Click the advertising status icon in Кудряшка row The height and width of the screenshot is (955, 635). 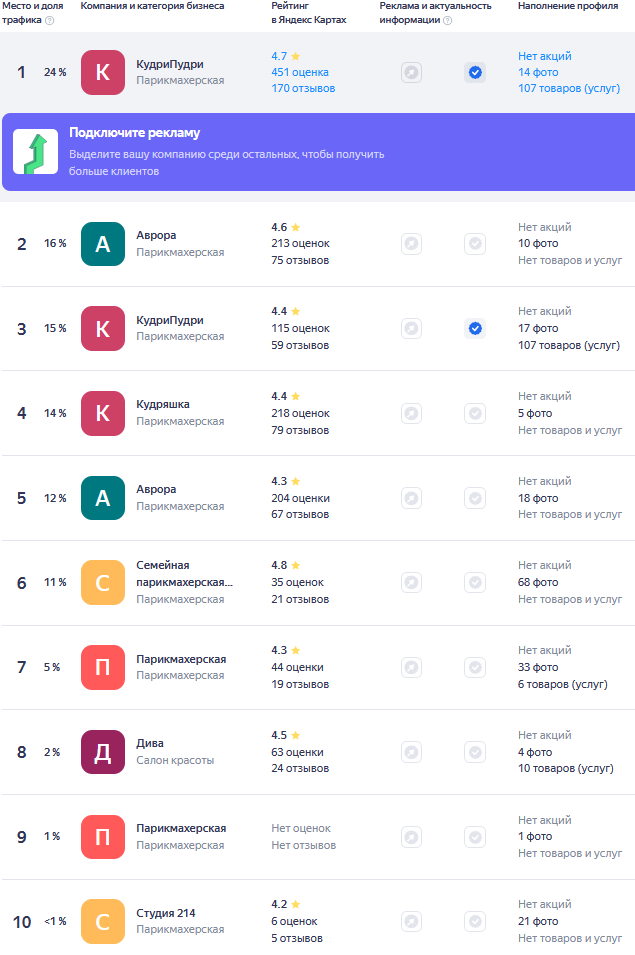[411, 413]
